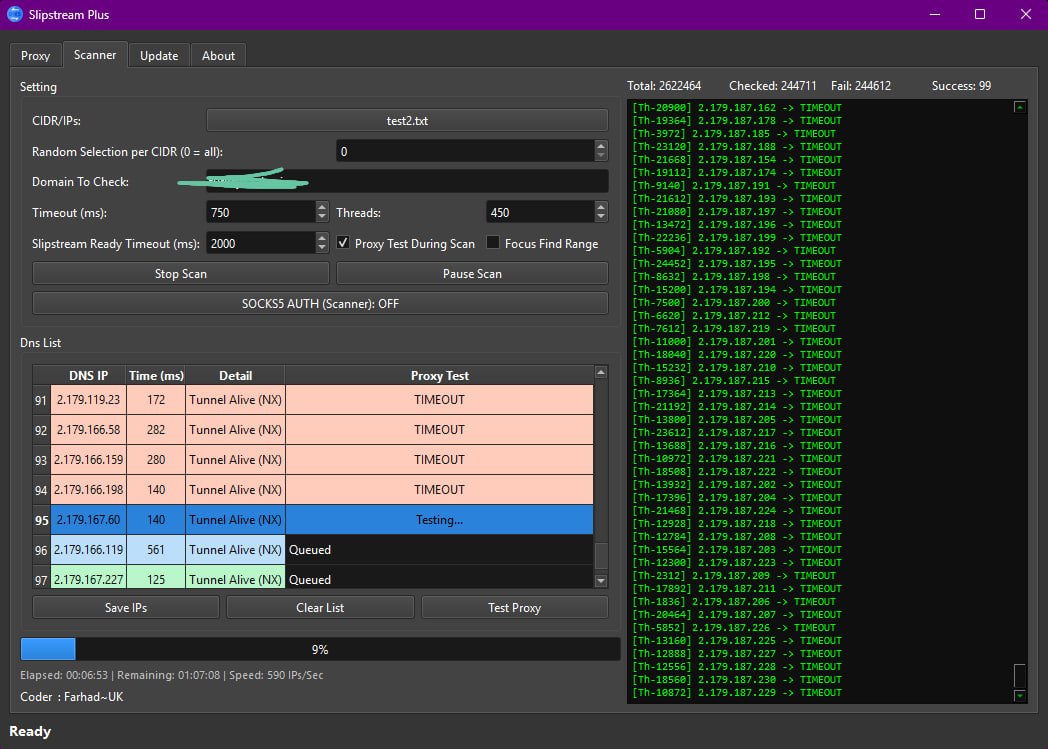Increase Threads spinner value
Screen dimensions: 1048x749
601,207
